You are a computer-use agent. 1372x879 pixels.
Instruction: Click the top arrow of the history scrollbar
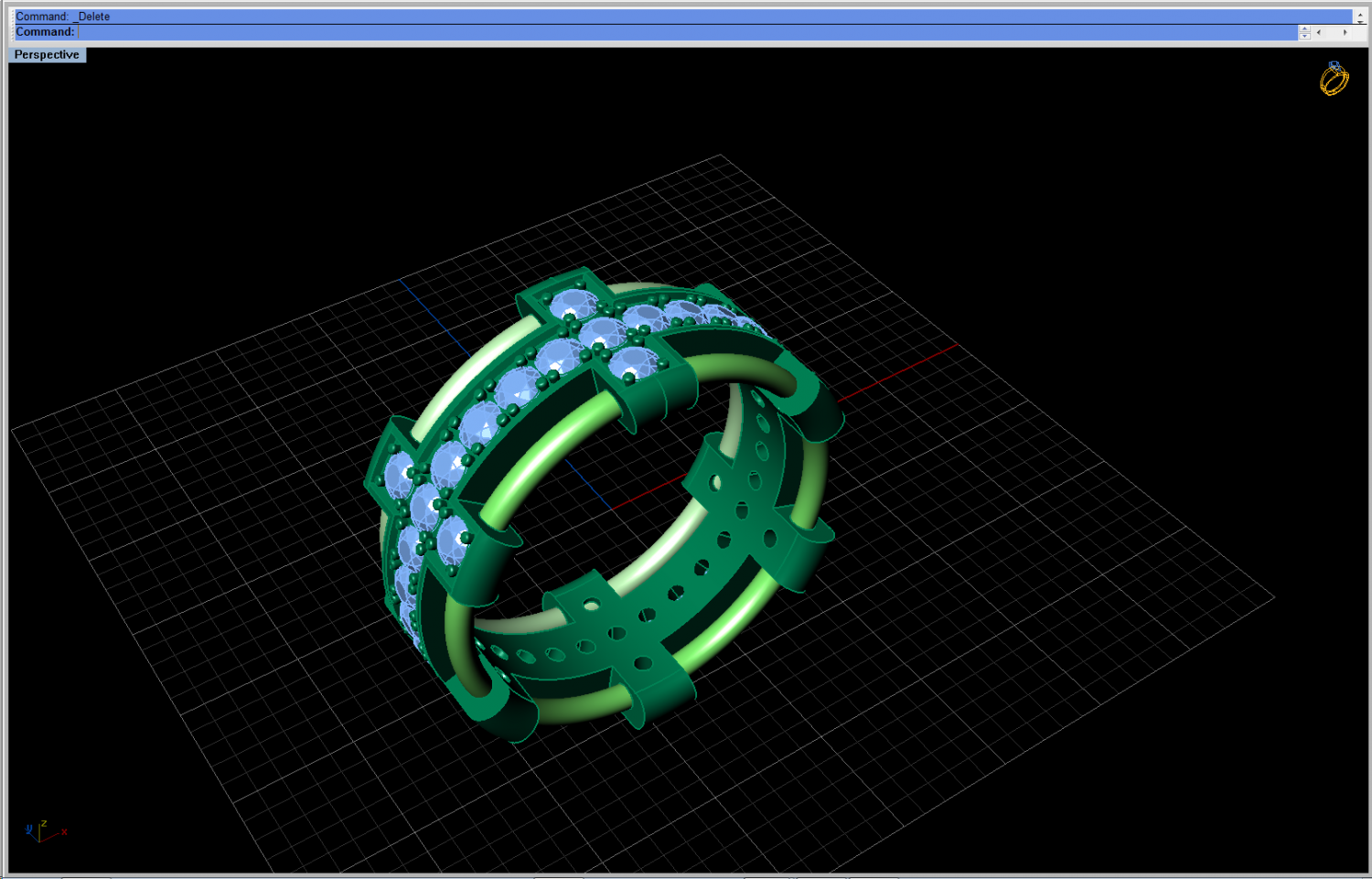pos(1360,15)
